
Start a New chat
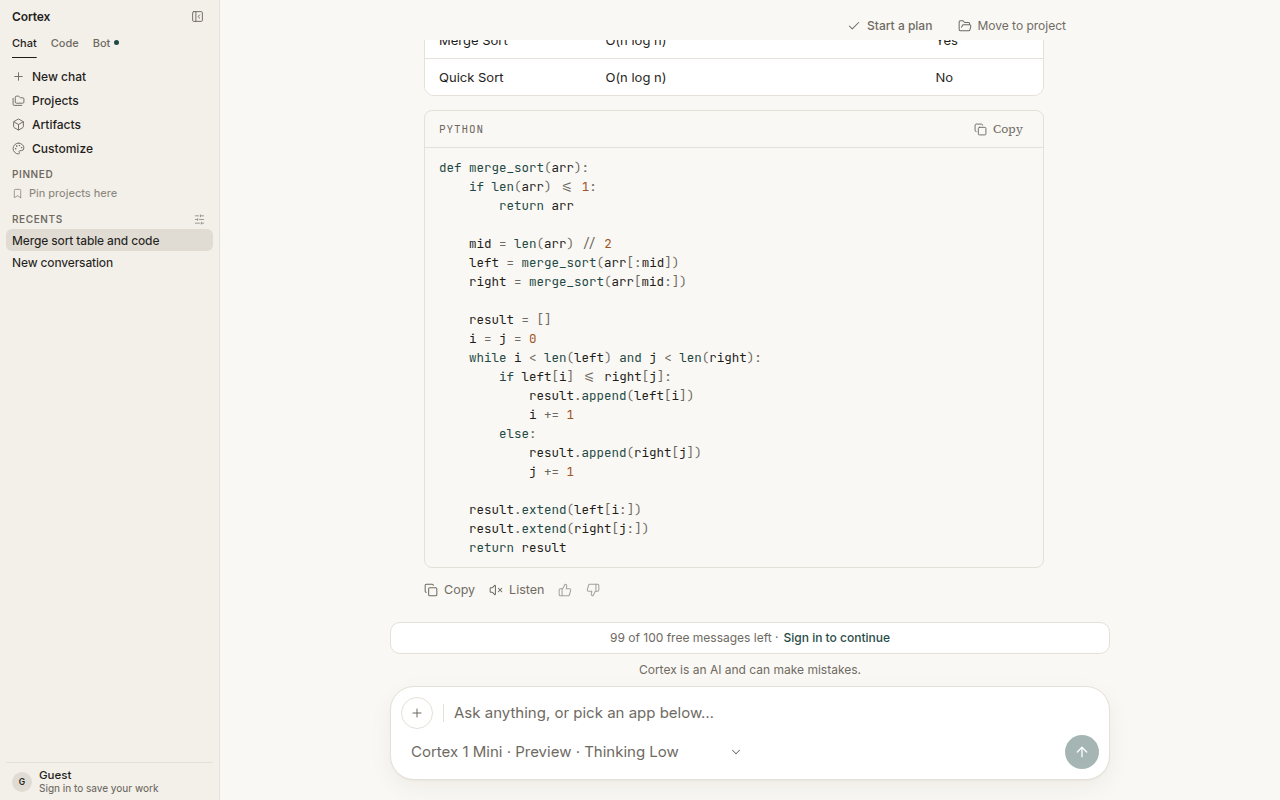109,76
